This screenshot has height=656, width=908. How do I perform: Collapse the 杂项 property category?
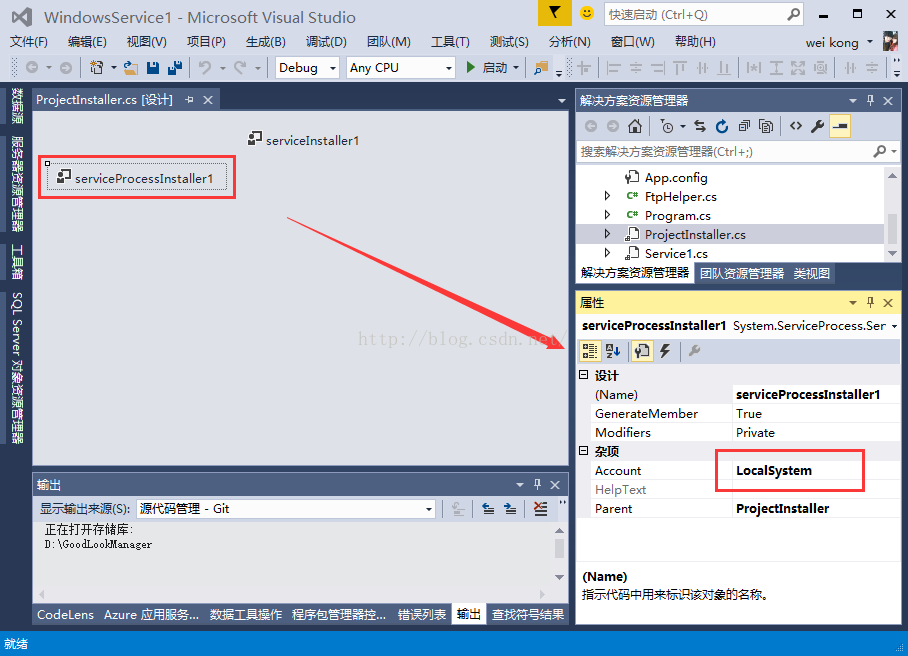point(584,450)
